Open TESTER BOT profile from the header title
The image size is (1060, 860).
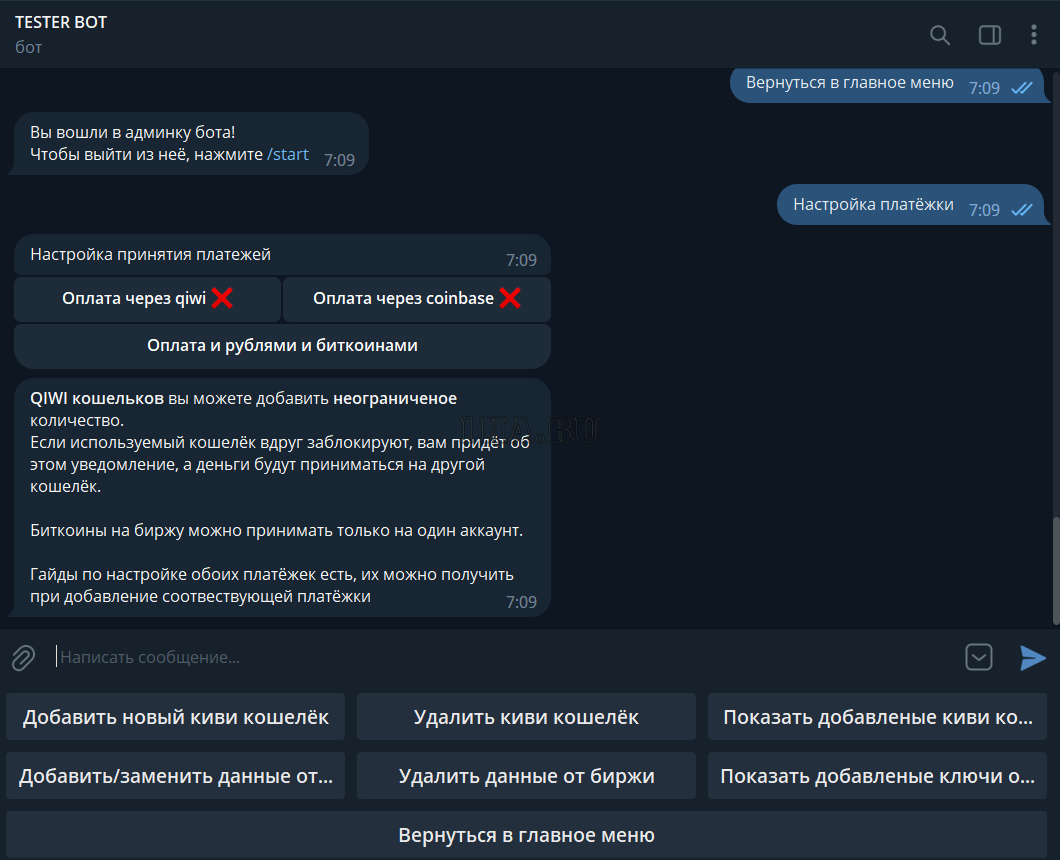(61, 22)
